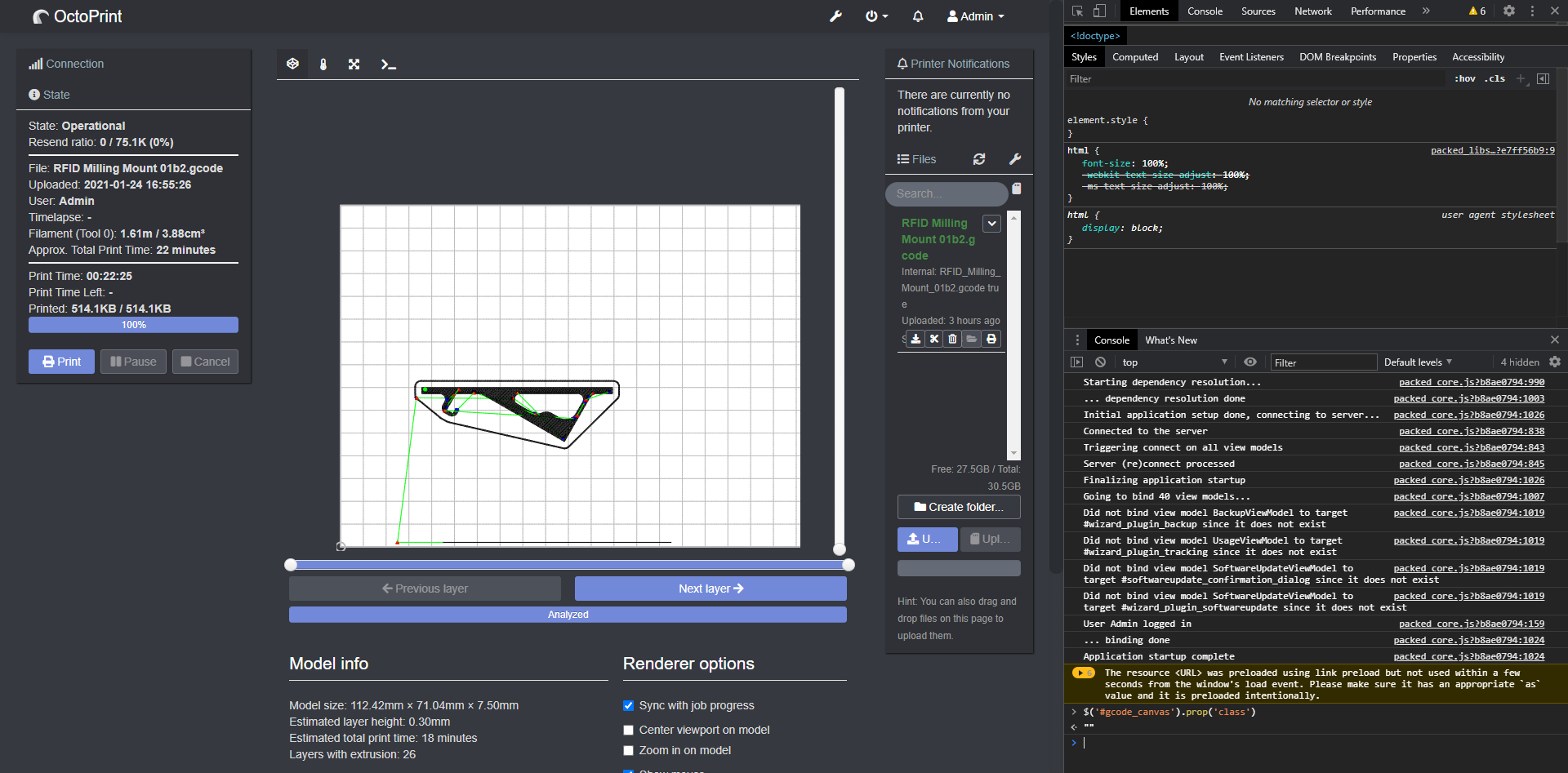Open the console Default levels dropdown
This screenshot has width=1568, height=773.
click(1418, 362)
